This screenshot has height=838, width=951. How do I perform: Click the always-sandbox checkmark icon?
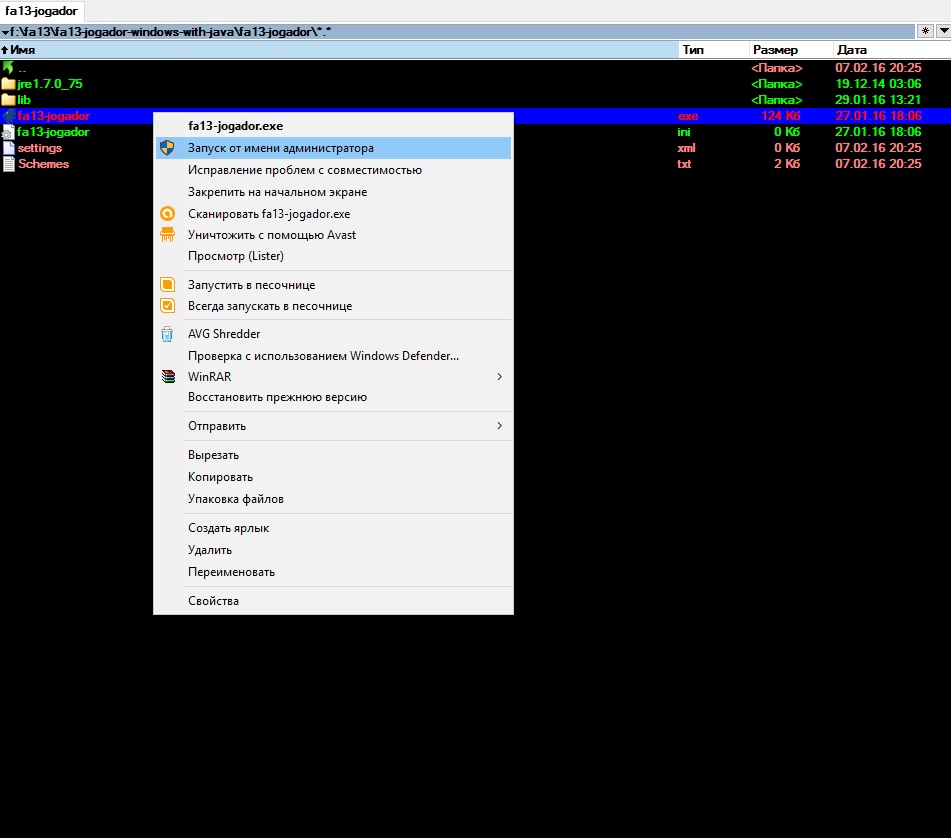coord(167,306)
